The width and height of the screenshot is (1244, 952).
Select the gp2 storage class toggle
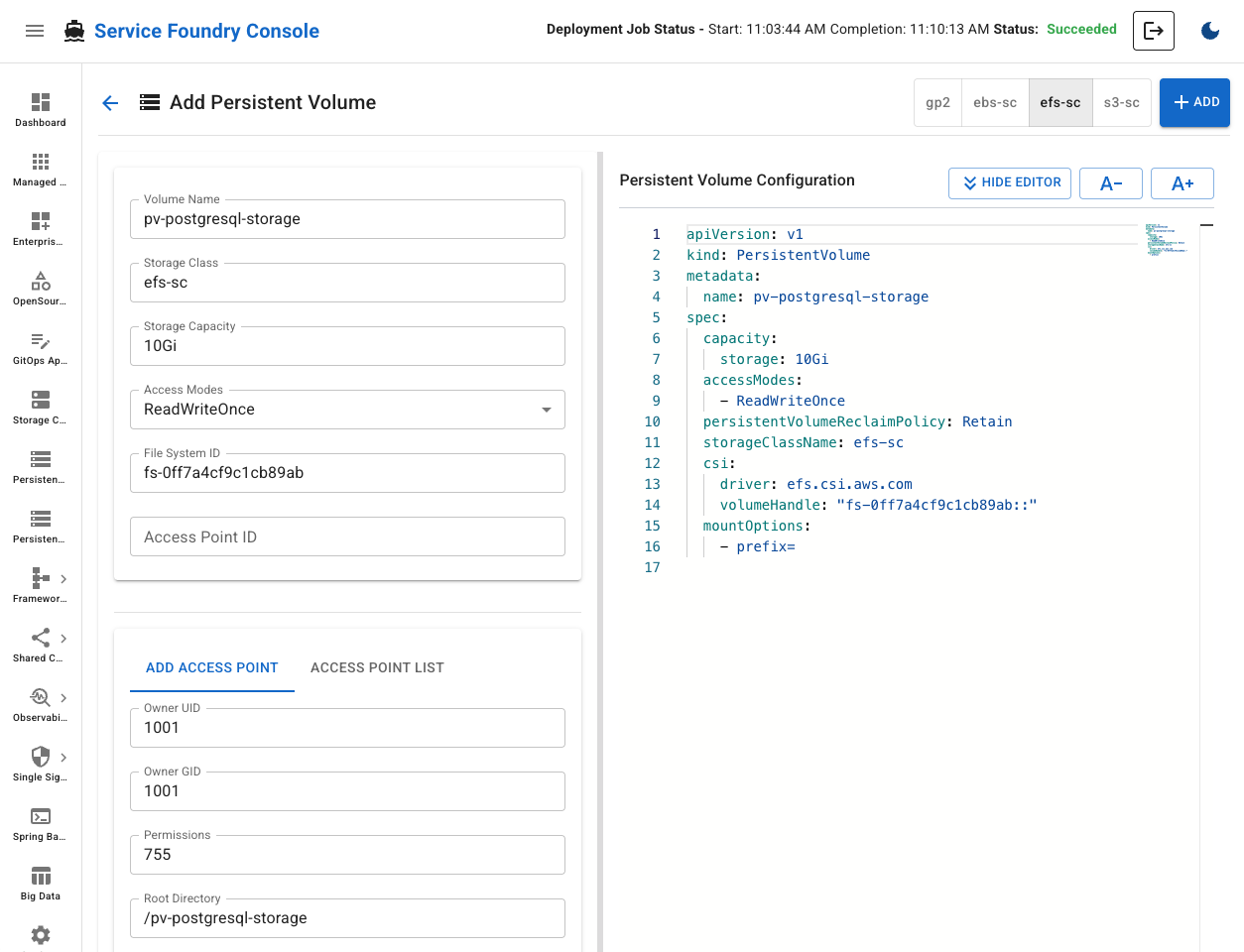[x=937, y=103]
